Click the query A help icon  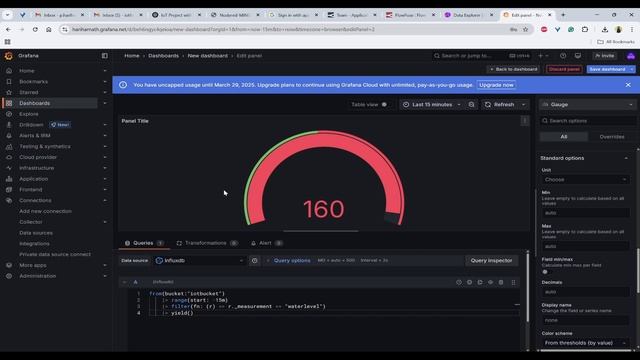point(459,282)
